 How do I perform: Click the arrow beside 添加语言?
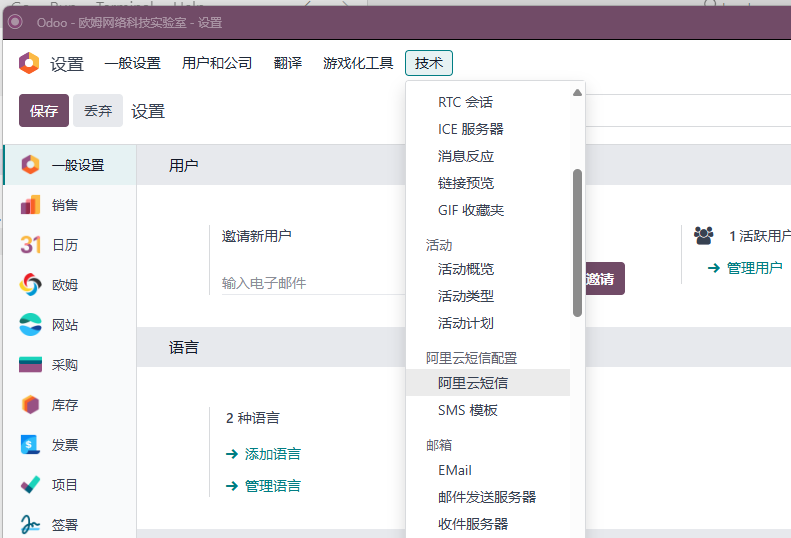pos(232,454)
